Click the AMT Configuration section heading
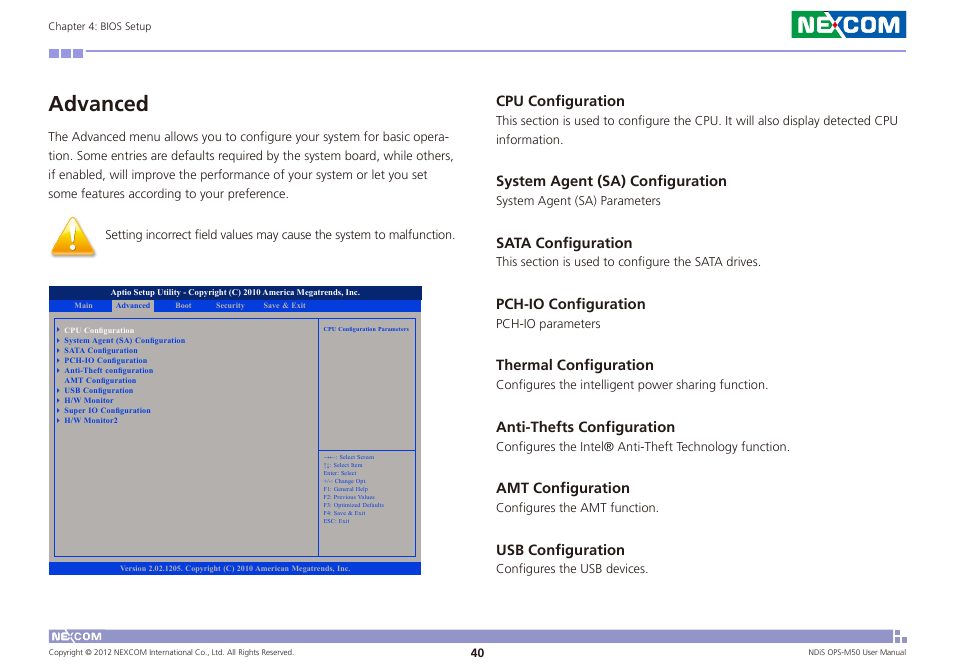Image resolution: width=954 pixels, height=672 pixels. [x=563, y=488]
